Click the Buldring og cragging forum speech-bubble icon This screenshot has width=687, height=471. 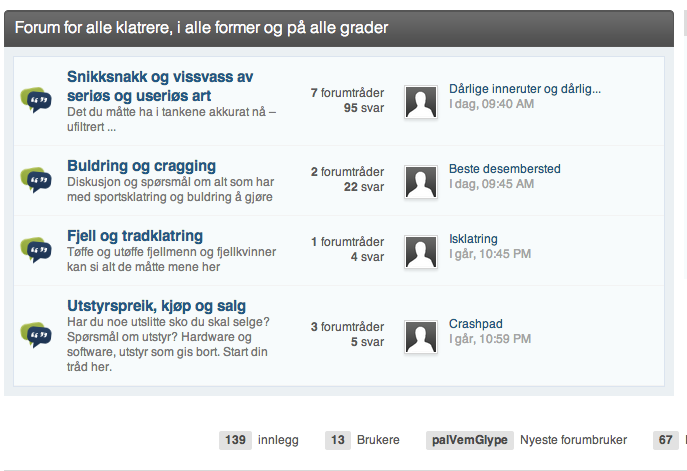coord(36,180)
